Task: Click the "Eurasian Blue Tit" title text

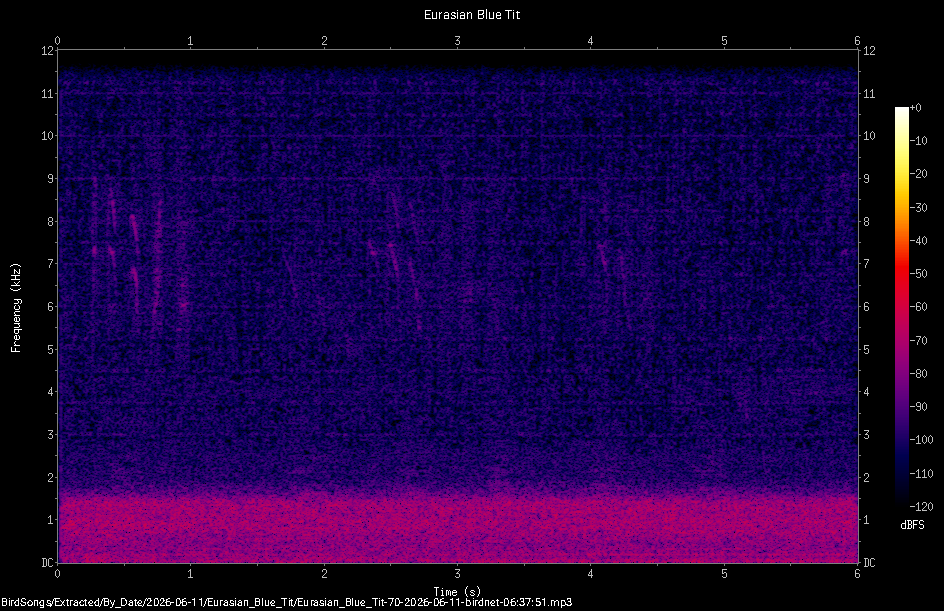Action: click(471, 15)
